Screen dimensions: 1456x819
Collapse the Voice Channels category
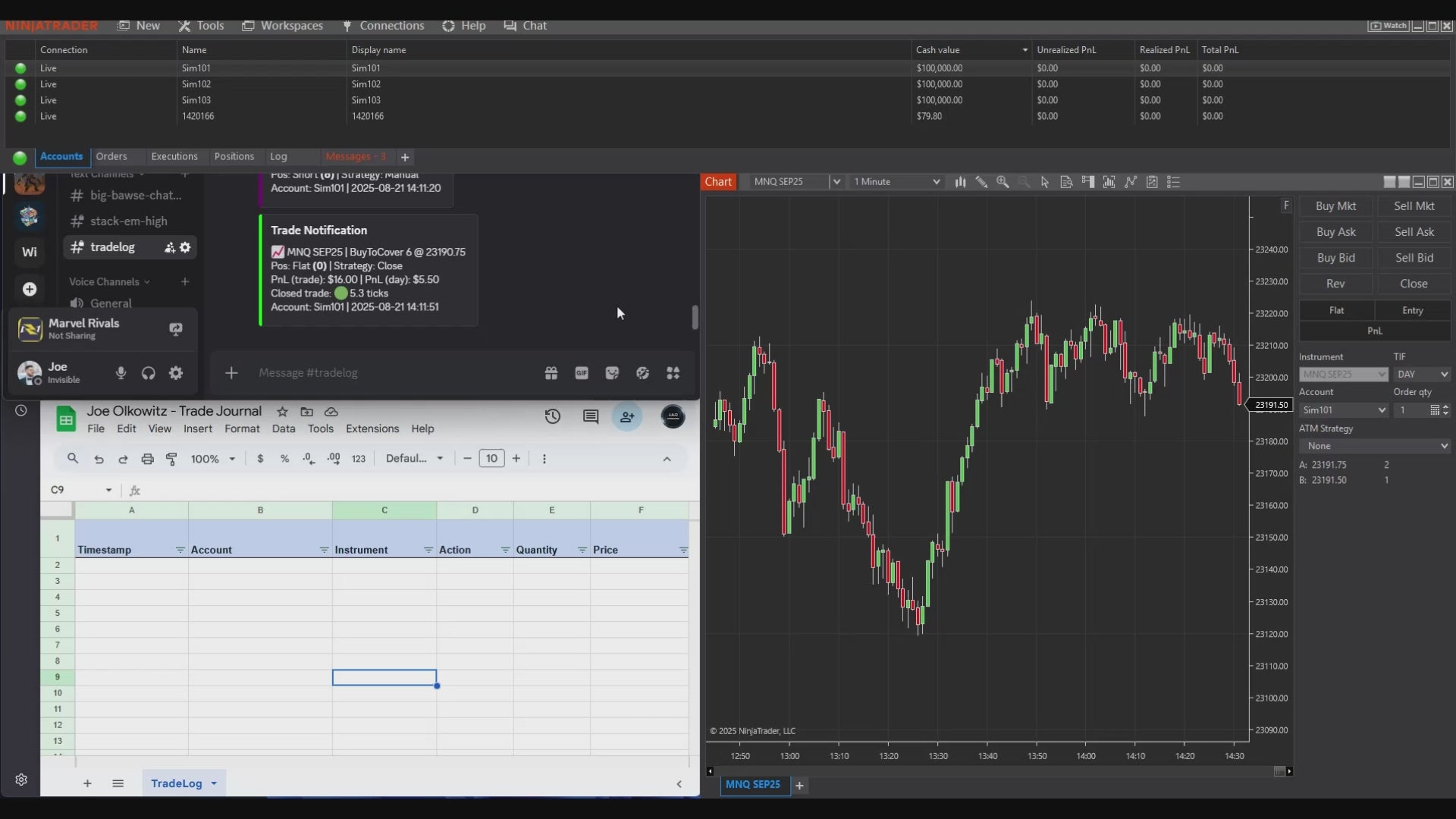[109, 281]
